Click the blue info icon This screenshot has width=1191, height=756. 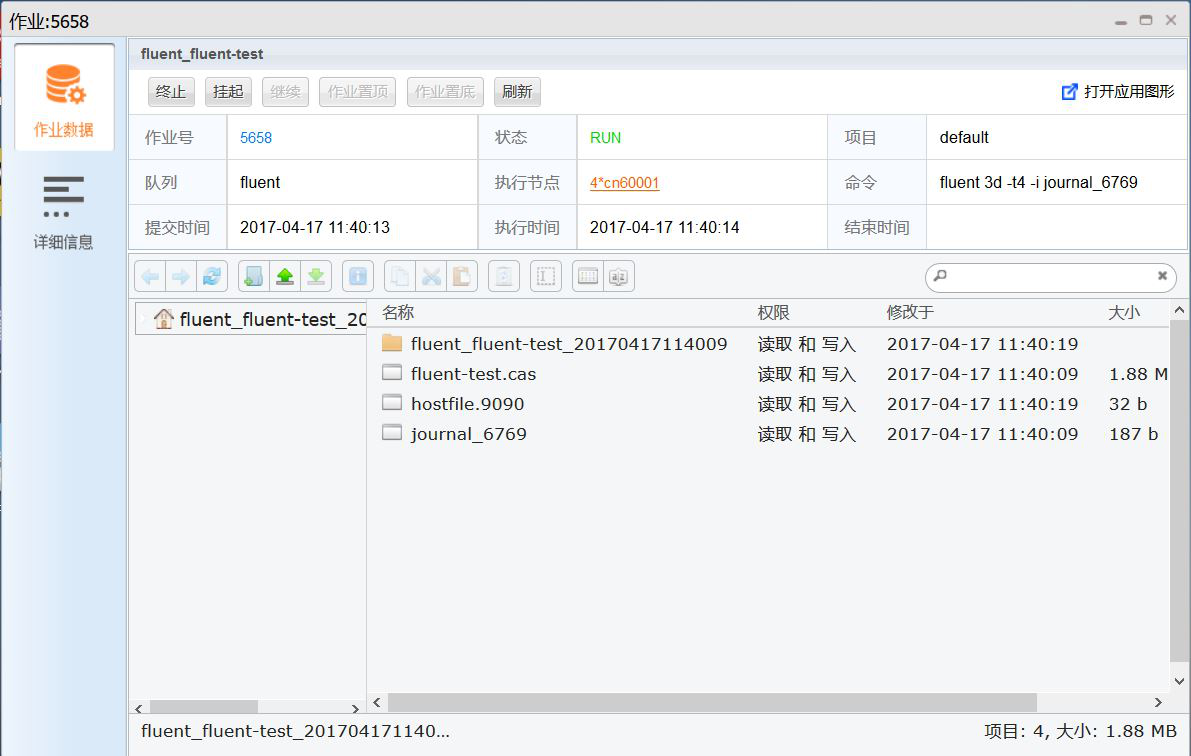click(x=358, y=277)
